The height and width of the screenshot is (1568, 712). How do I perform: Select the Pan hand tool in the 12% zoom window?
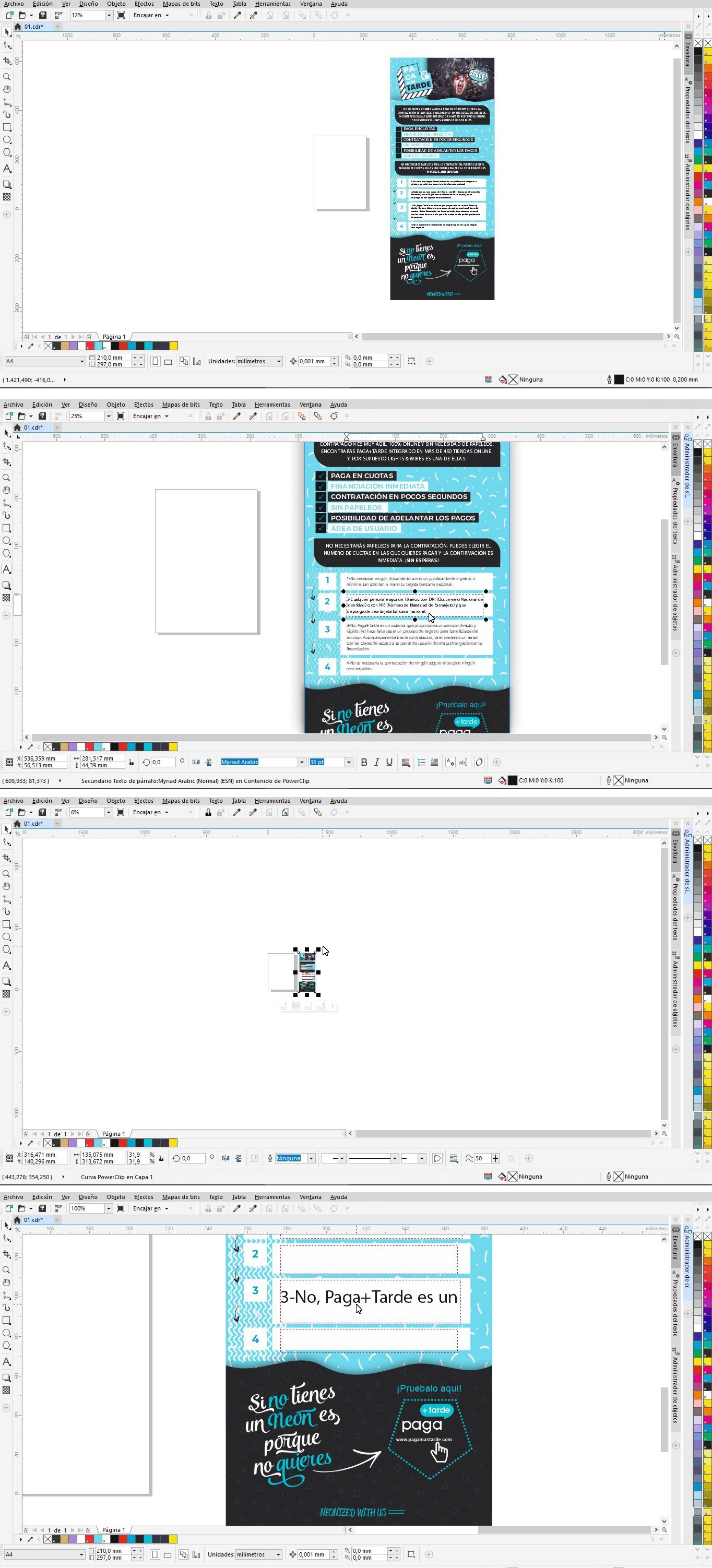pyautogui.click(x=7, y=89)
